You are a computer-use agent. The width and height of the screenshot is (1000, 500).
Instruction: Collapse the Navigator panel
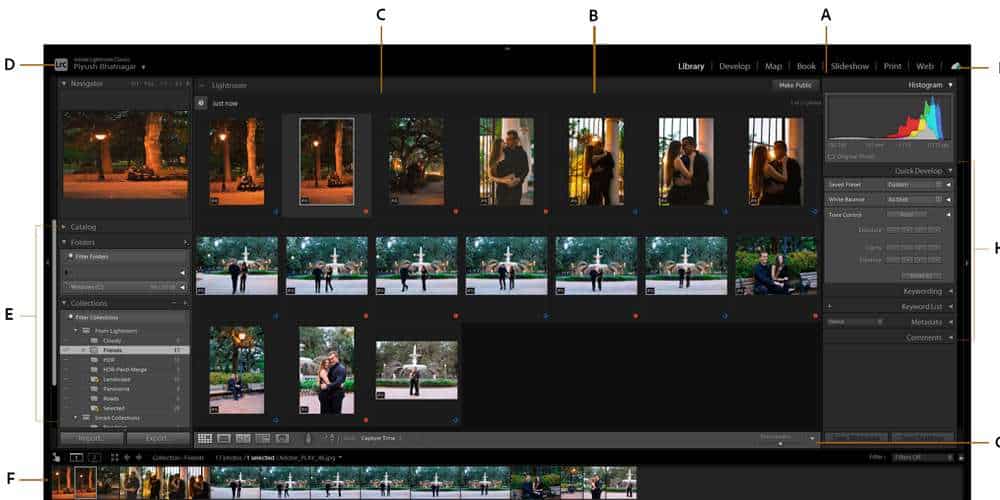pos(64,84)
